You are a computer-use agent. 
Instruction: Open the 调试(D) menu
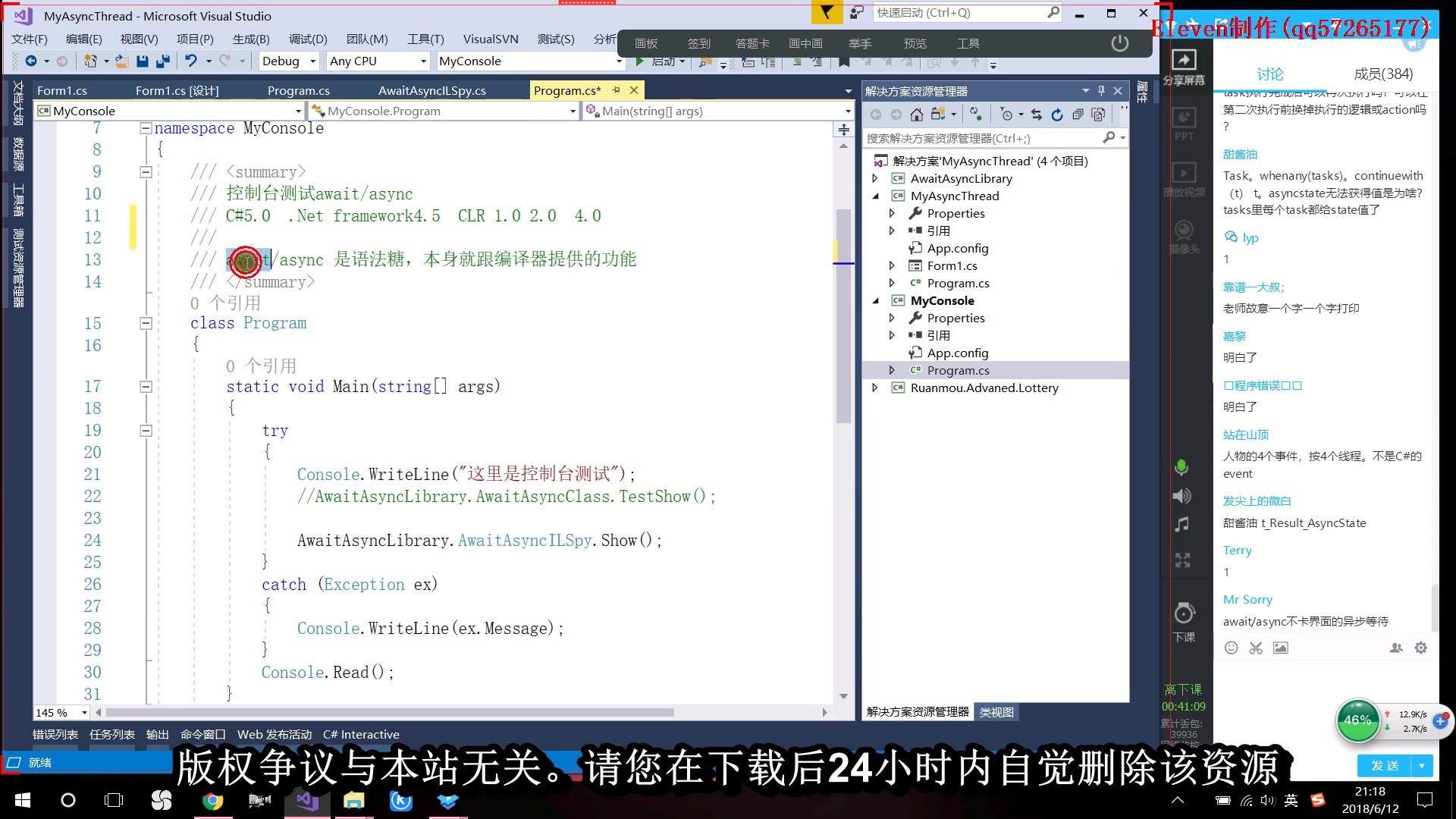click(307, 39)
